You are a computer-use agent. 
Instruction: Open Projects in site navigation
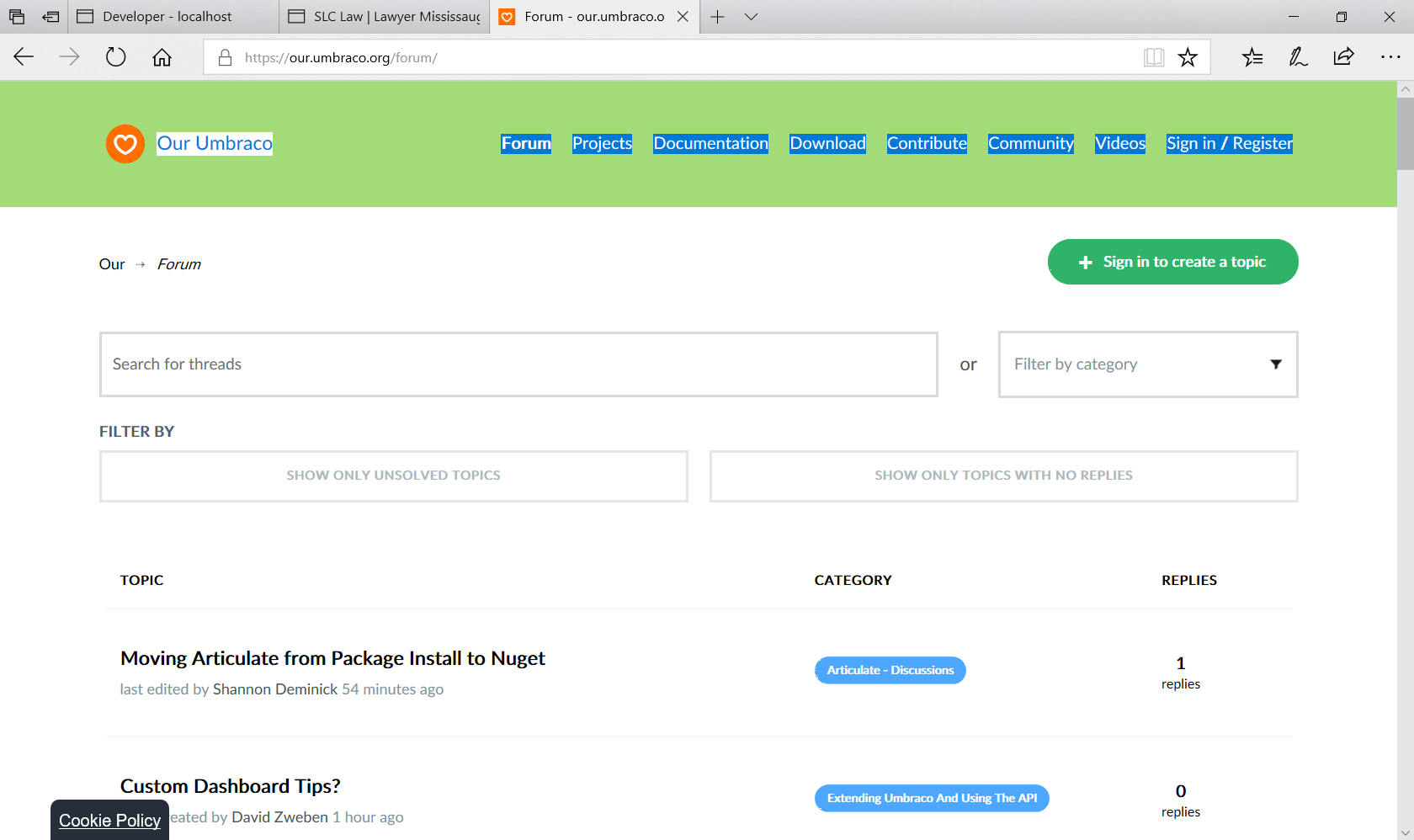click(602, 144)
